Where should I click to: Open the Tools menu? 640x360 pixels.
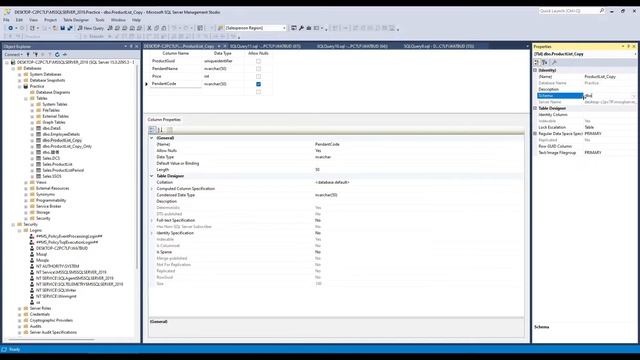(x=100, y=20)
